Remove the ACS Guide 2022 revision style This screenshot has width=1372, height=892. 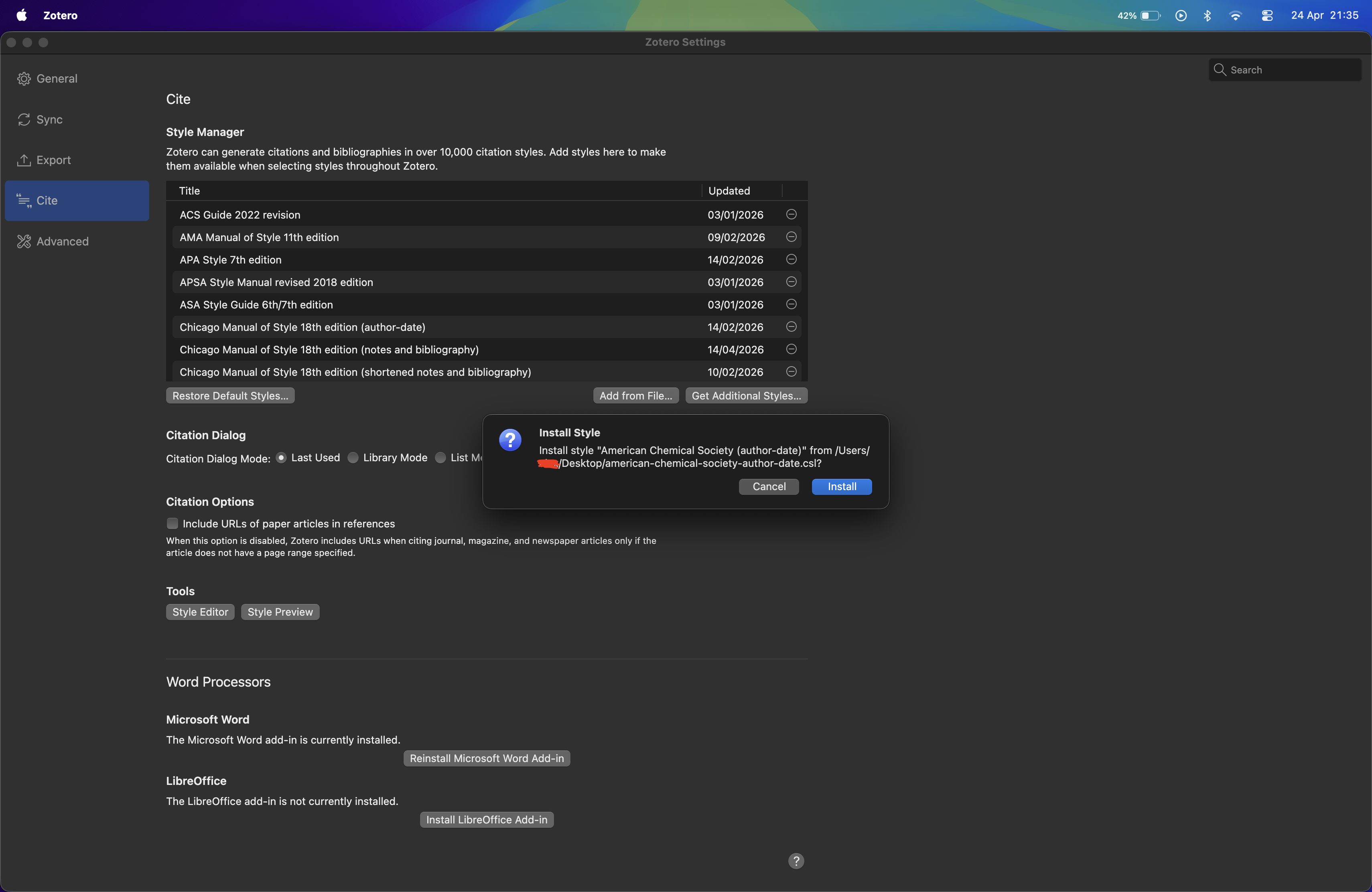(x=791, y=214)
